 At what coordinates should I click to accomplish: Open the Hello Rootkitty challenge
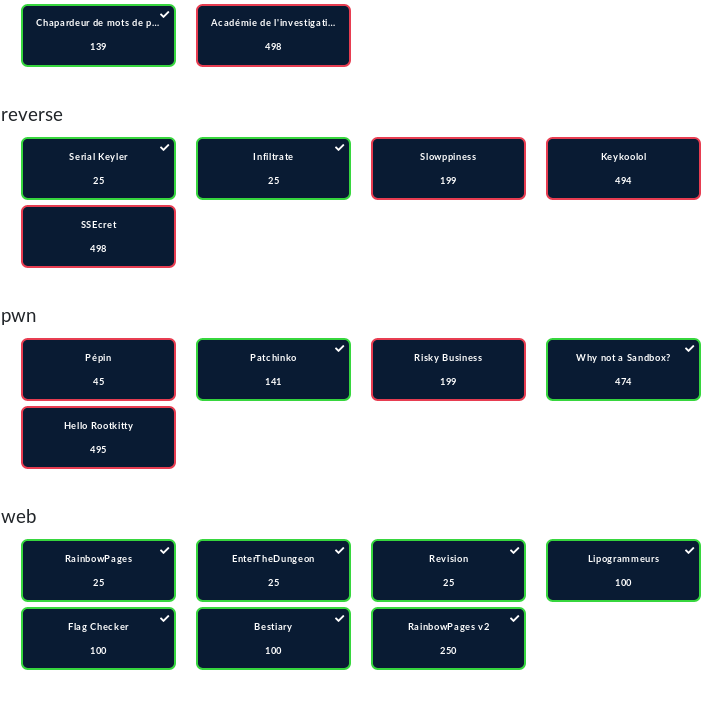click(x=98, y=437)
